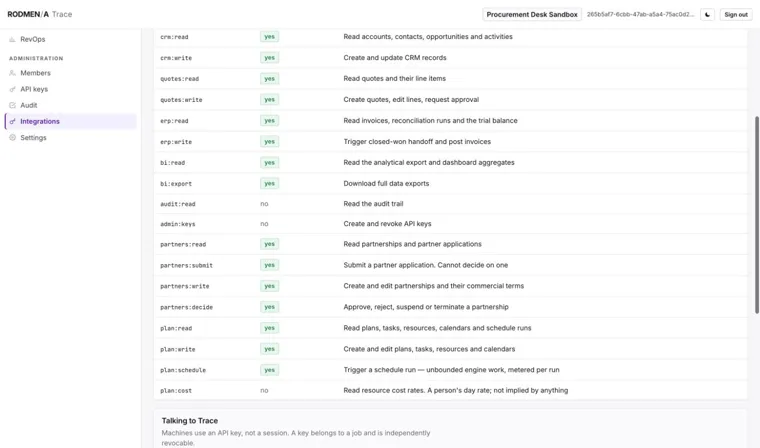Image resolution: width=760 pixels, height=448 pixels.
Task: Click the yes badge for plan:schedule
Action: [269, 370]
